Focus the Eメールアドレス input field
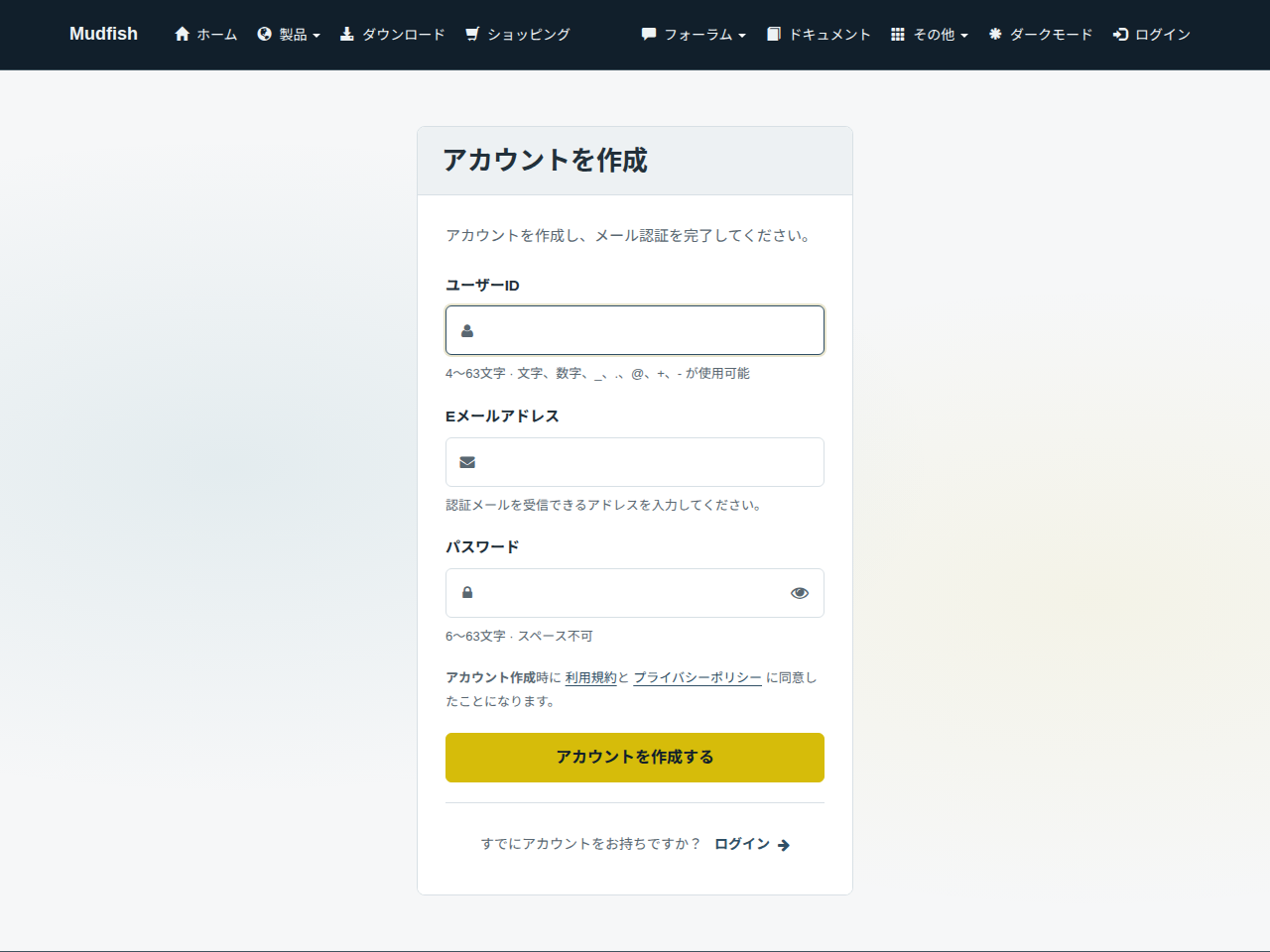The height and width of the screenshot is (952, 1270). [x=635, y=462]
